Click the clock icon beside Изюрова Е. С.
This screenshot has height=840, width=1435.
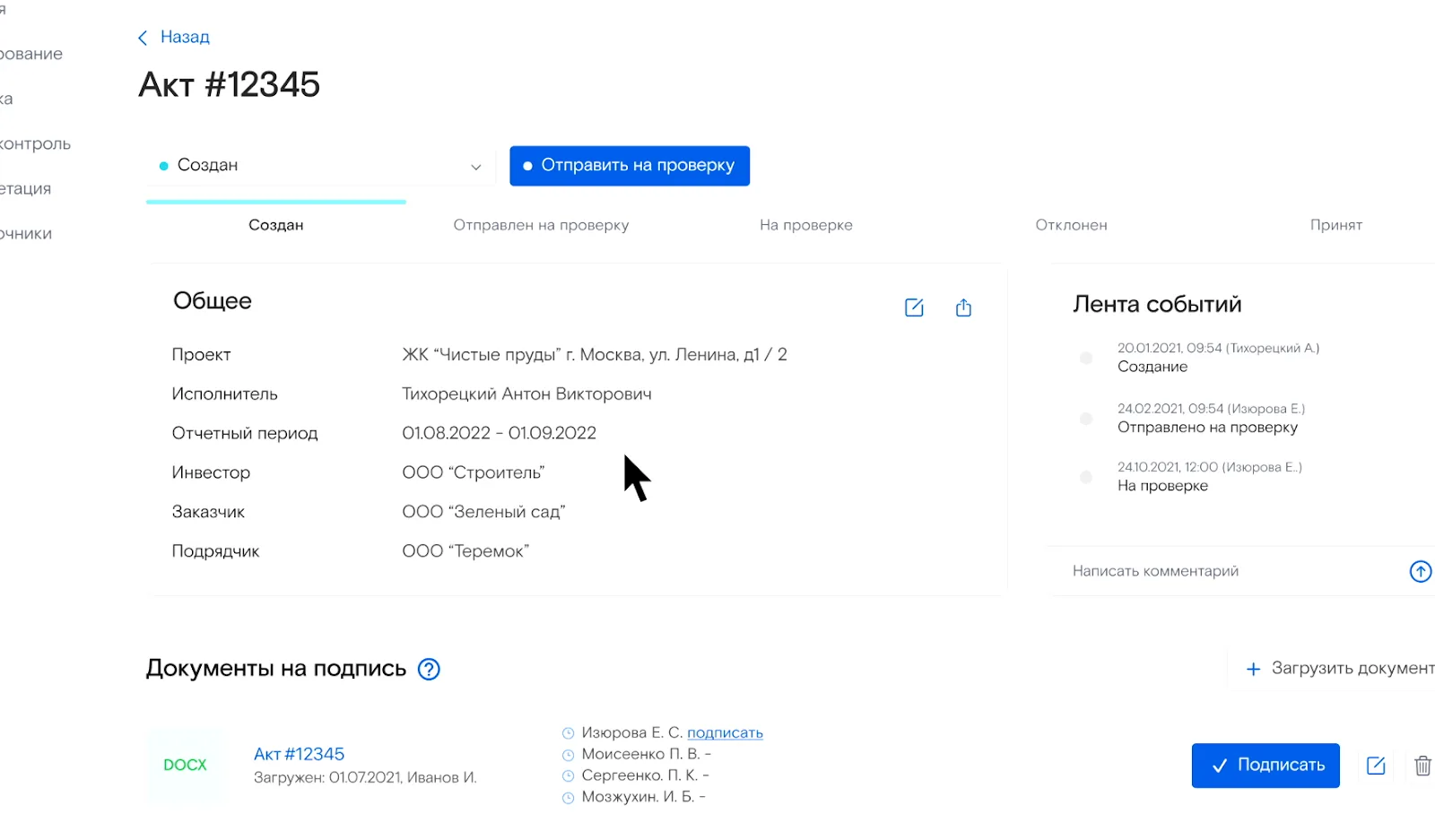coord(568,733)
